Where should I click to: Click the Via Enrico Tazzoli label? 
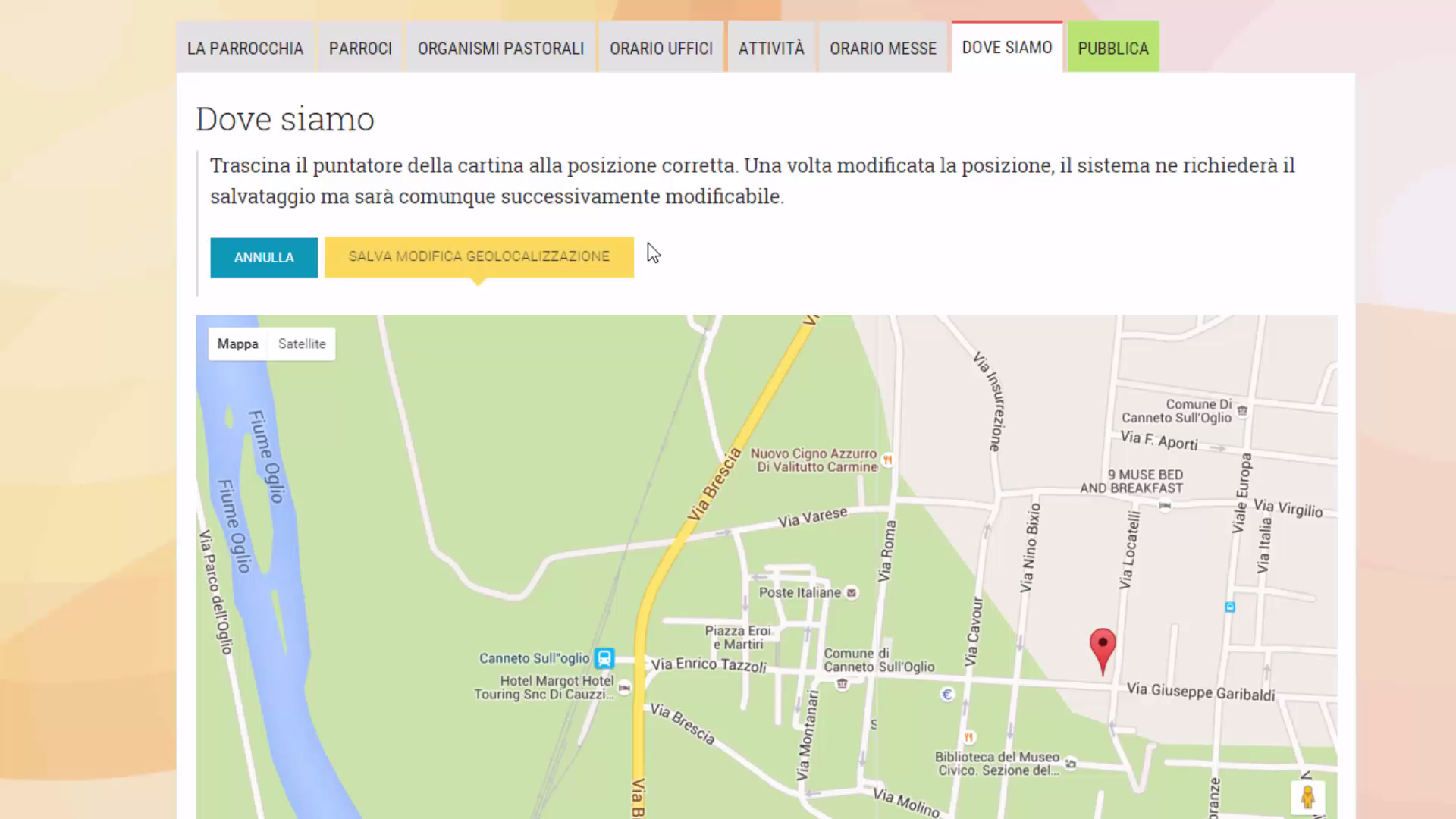pos(709,665)
